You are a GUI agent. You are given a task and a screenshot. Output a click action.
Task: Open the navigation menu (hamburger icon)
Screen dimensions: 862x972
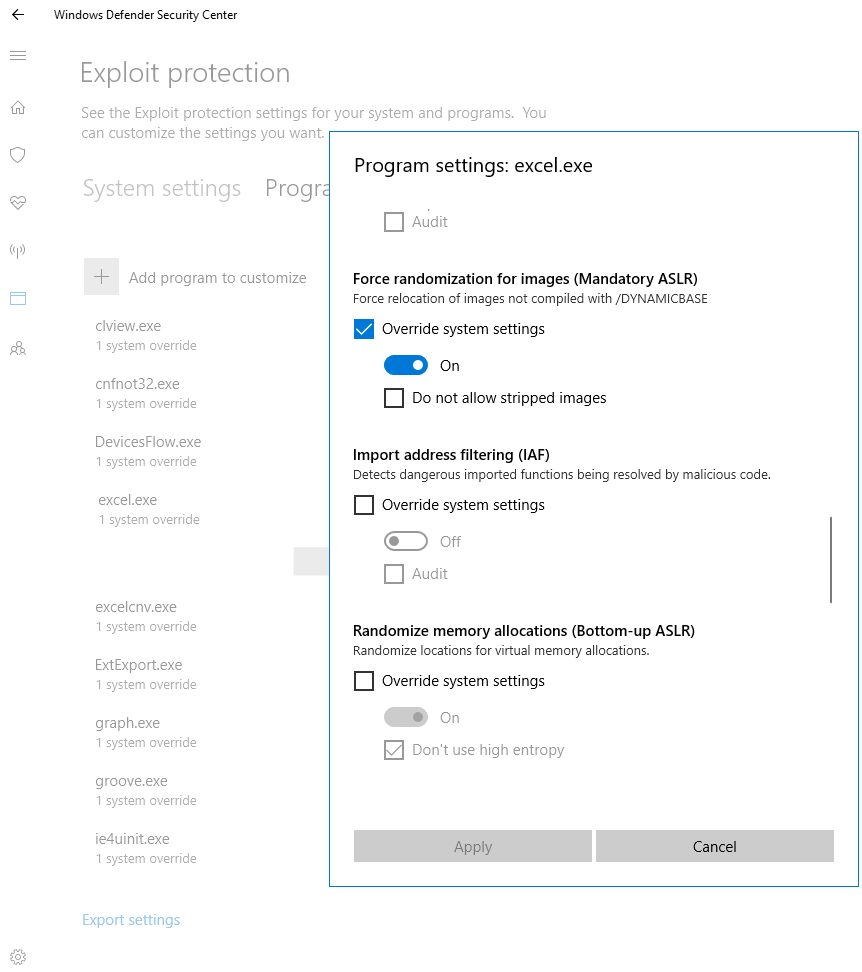[x=17, y=55]
